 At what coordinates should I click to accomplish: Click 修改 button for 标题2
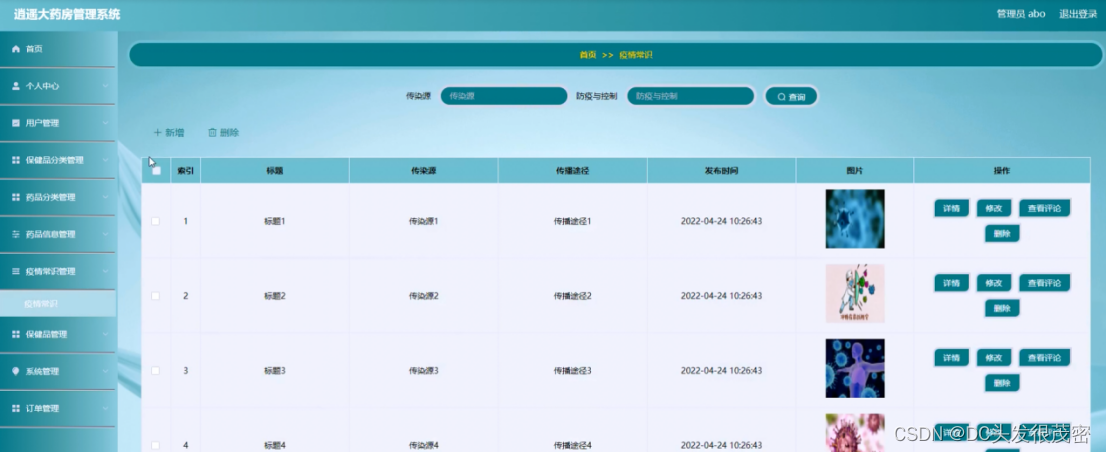point(994,283)
